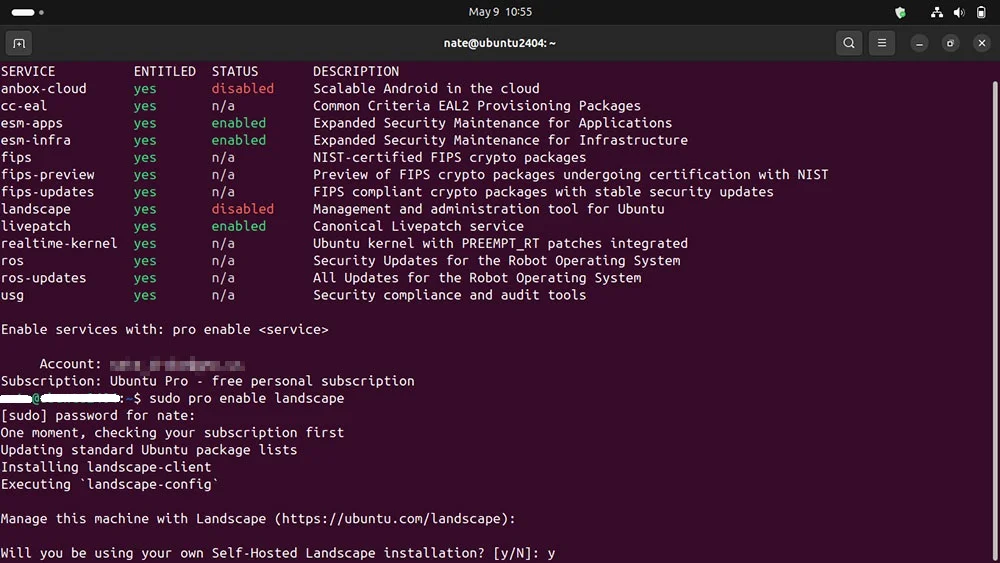1000x563 pixels.
Task: Open the volume indicator in the top bar
Action: tap(959, 12)
